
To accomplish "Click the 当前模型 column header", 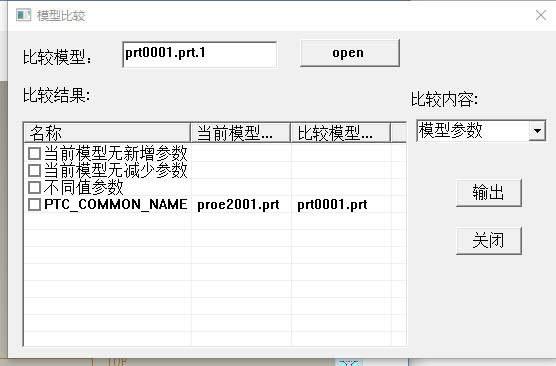I will tap(241, 133).
